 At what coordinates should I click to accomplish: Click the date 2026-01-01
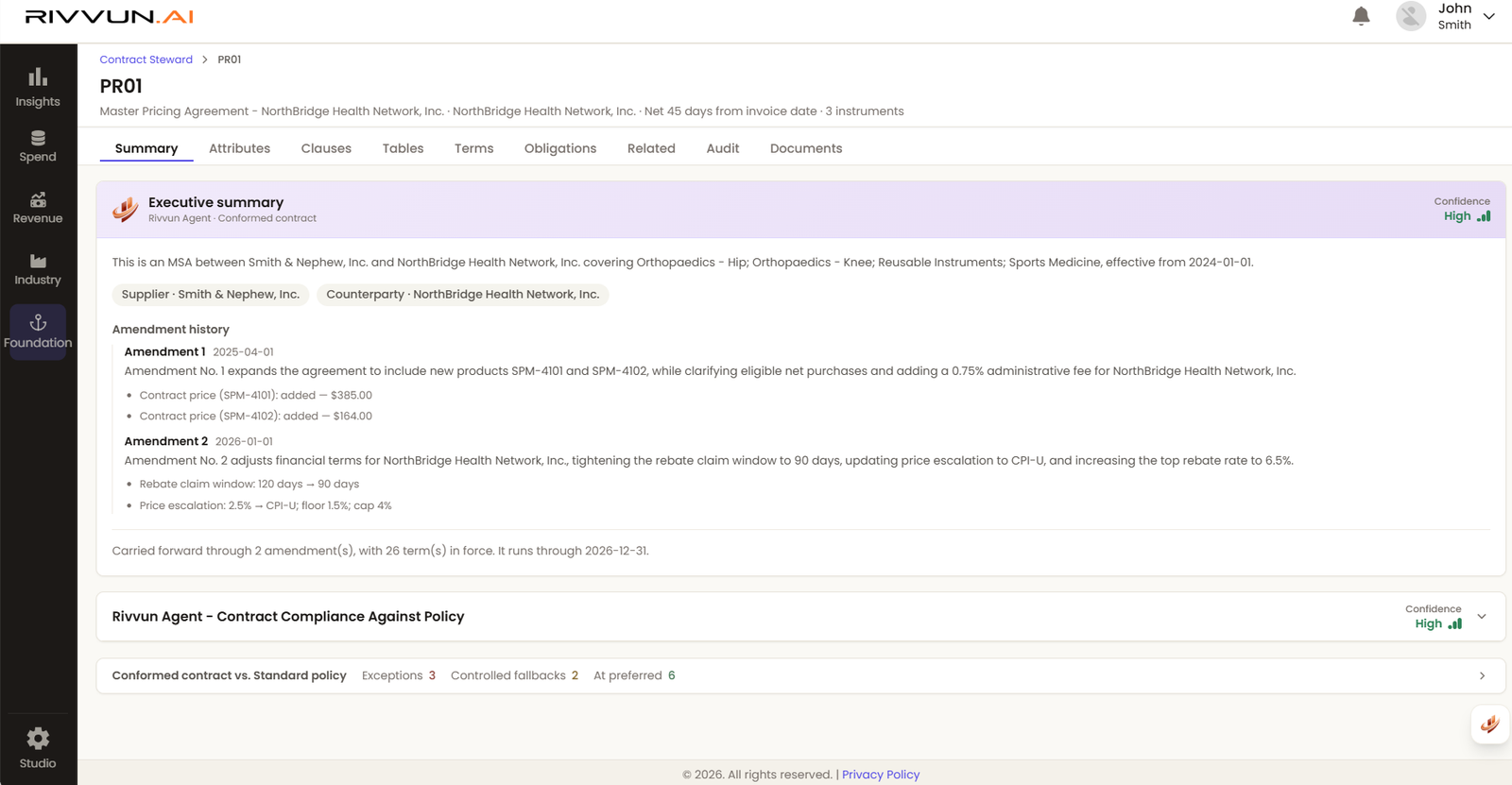click(244, 441)
